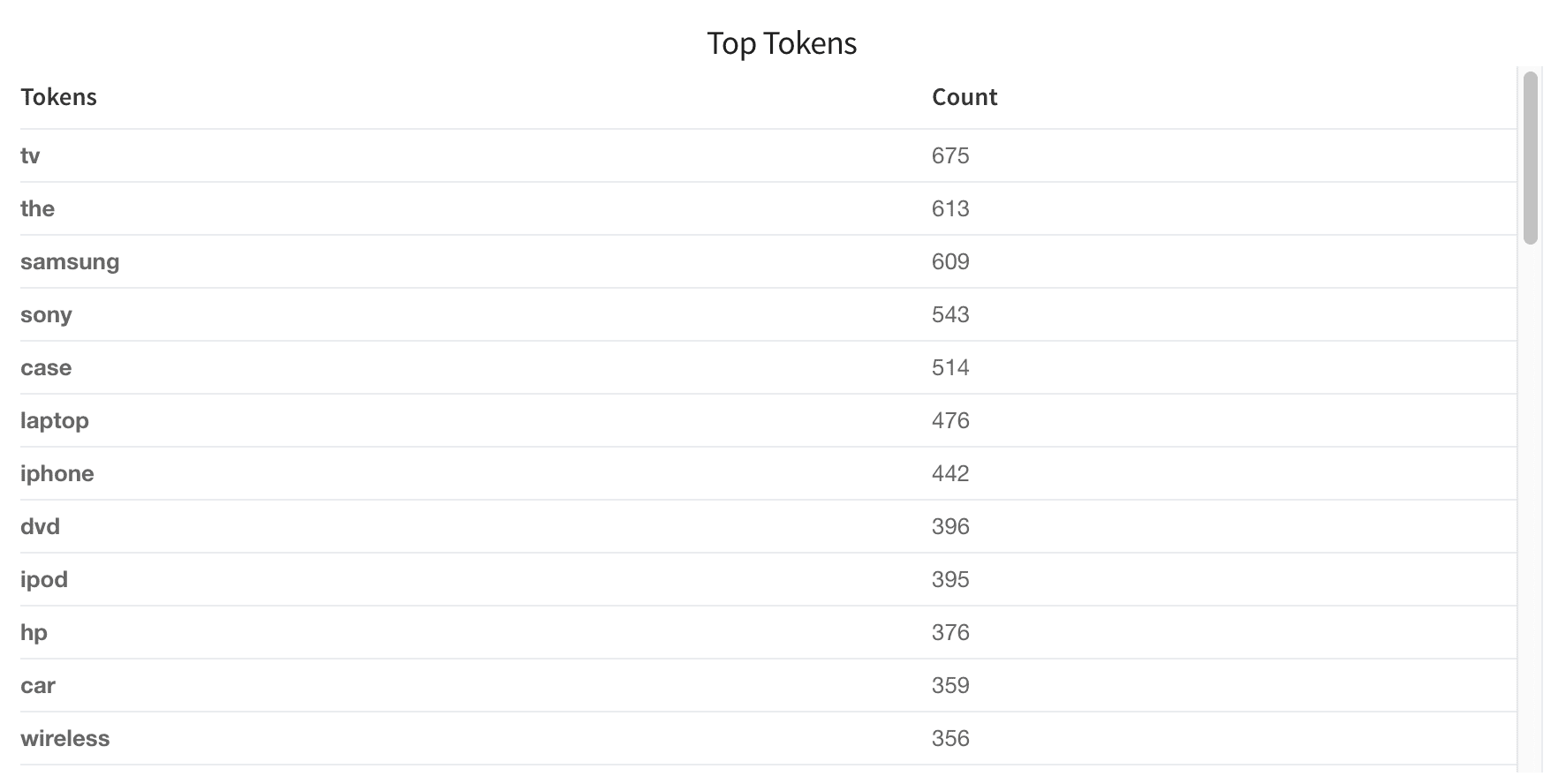Click the count 675 cell
This screenshot has width=1566, height=784.
click(x=950, y=156)
